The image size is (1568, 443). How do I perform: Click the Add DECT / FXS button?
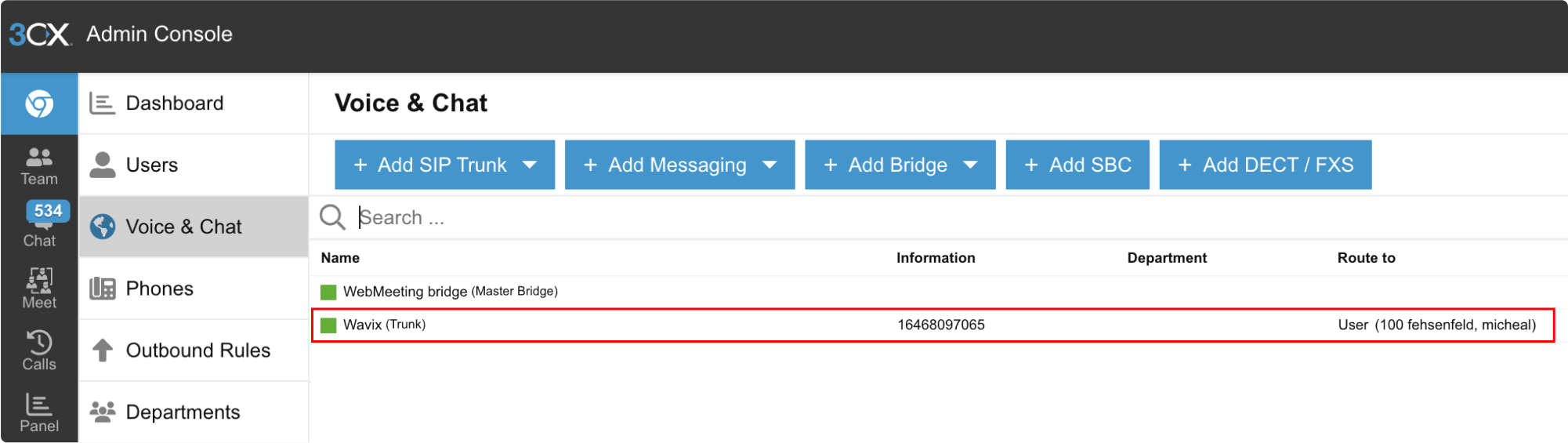pos(1265,165)
